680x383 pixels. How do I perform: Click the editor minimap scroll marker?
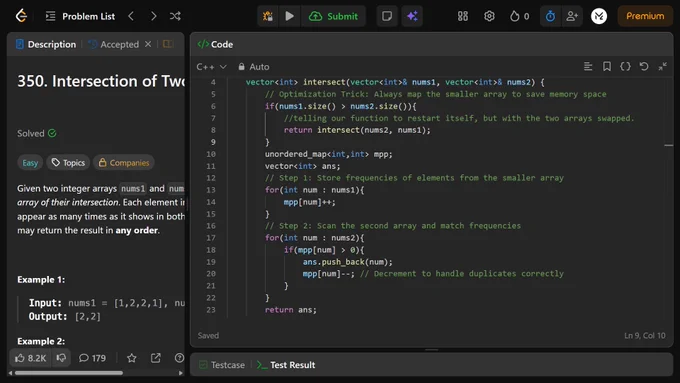669,145
